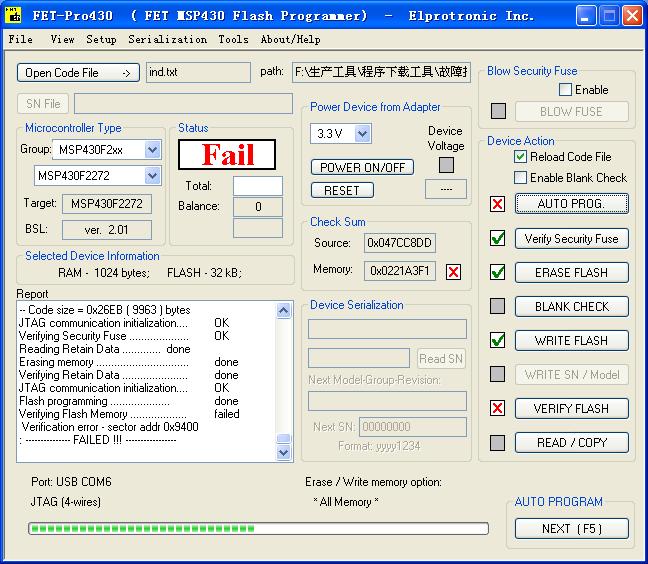Click the POWER ON/OFF button

pos(362,167)
